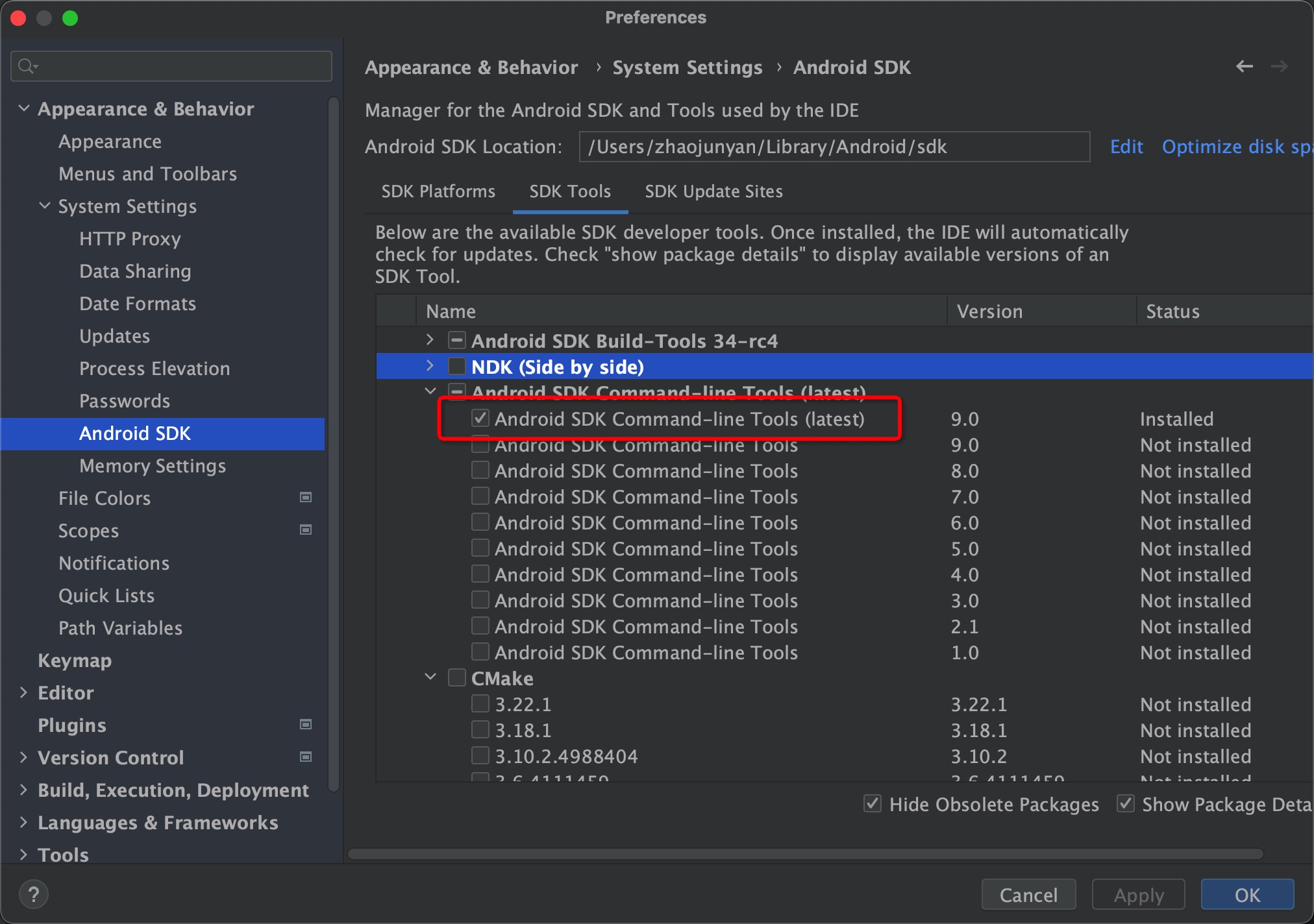The width and height of the screenshot is (1314, 924).
Task: Click the Apply button
Action: pos(1139,895)
